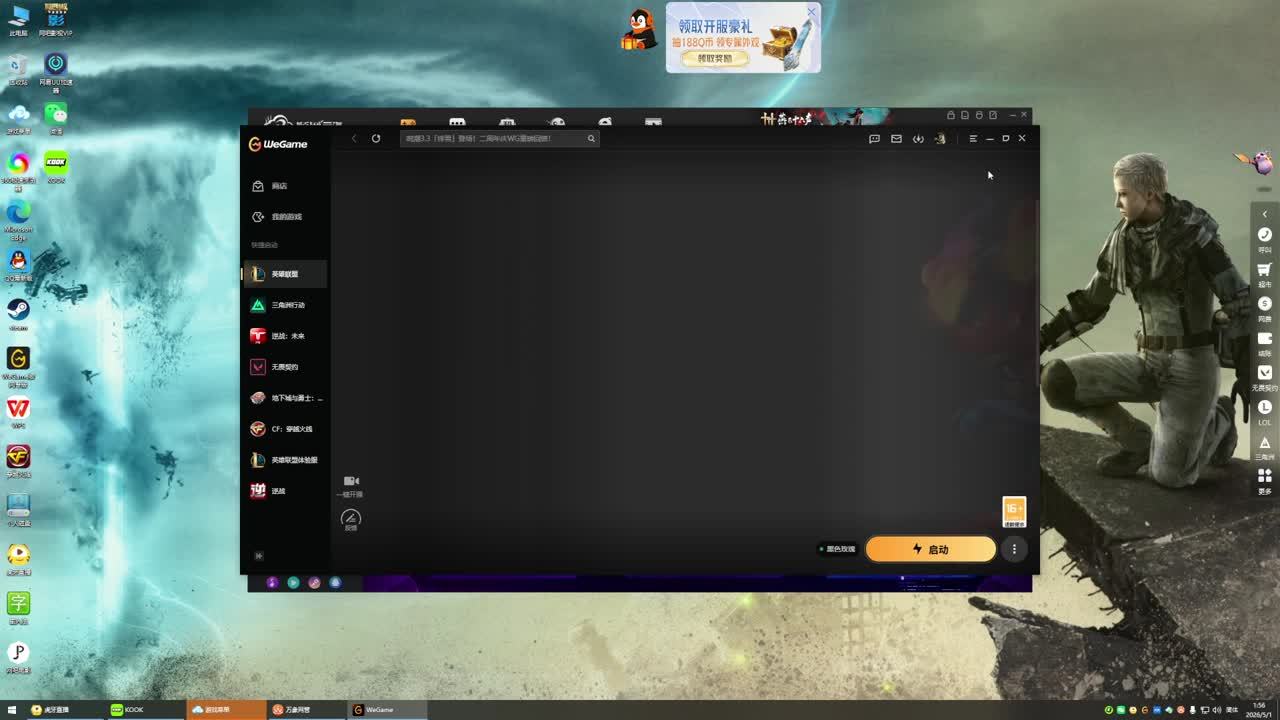This screenshot has height=720, width=1280.
Task: Click the feedback pencil circle icon
Action: (350, 518)
